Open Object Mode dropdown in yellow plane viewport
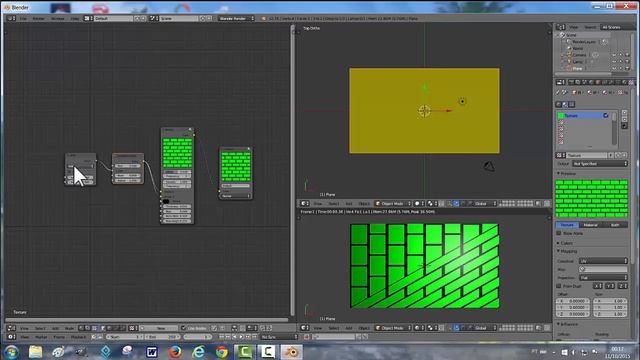 392,203
